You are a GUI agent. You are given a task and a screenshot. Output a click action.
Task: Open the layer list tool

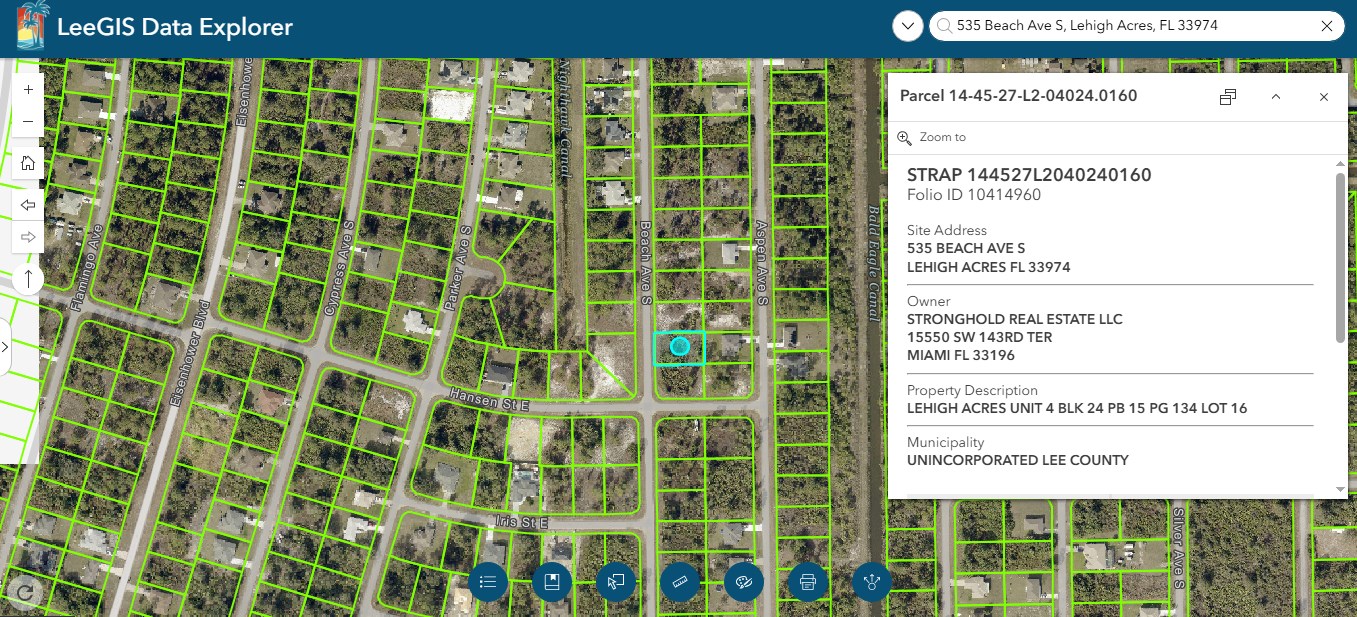488,581
